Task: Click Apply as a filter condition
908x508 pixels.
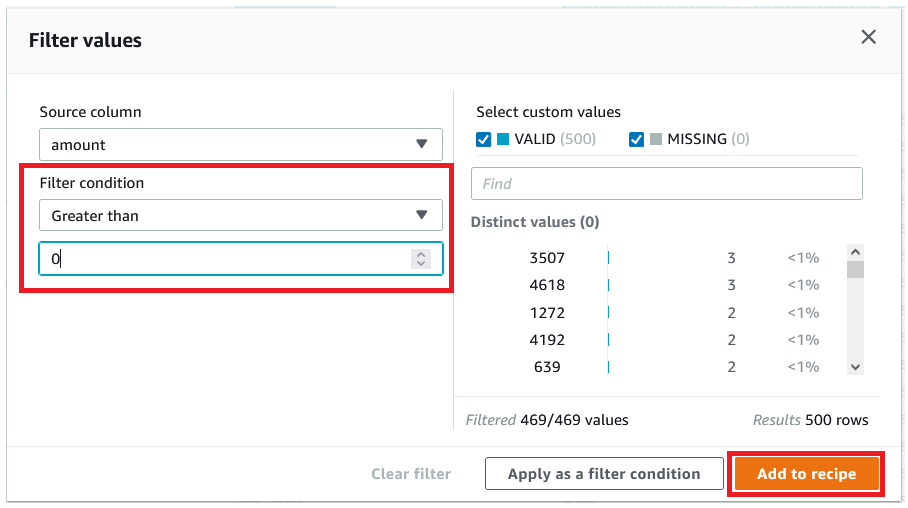Action: (x=604, y=474)
